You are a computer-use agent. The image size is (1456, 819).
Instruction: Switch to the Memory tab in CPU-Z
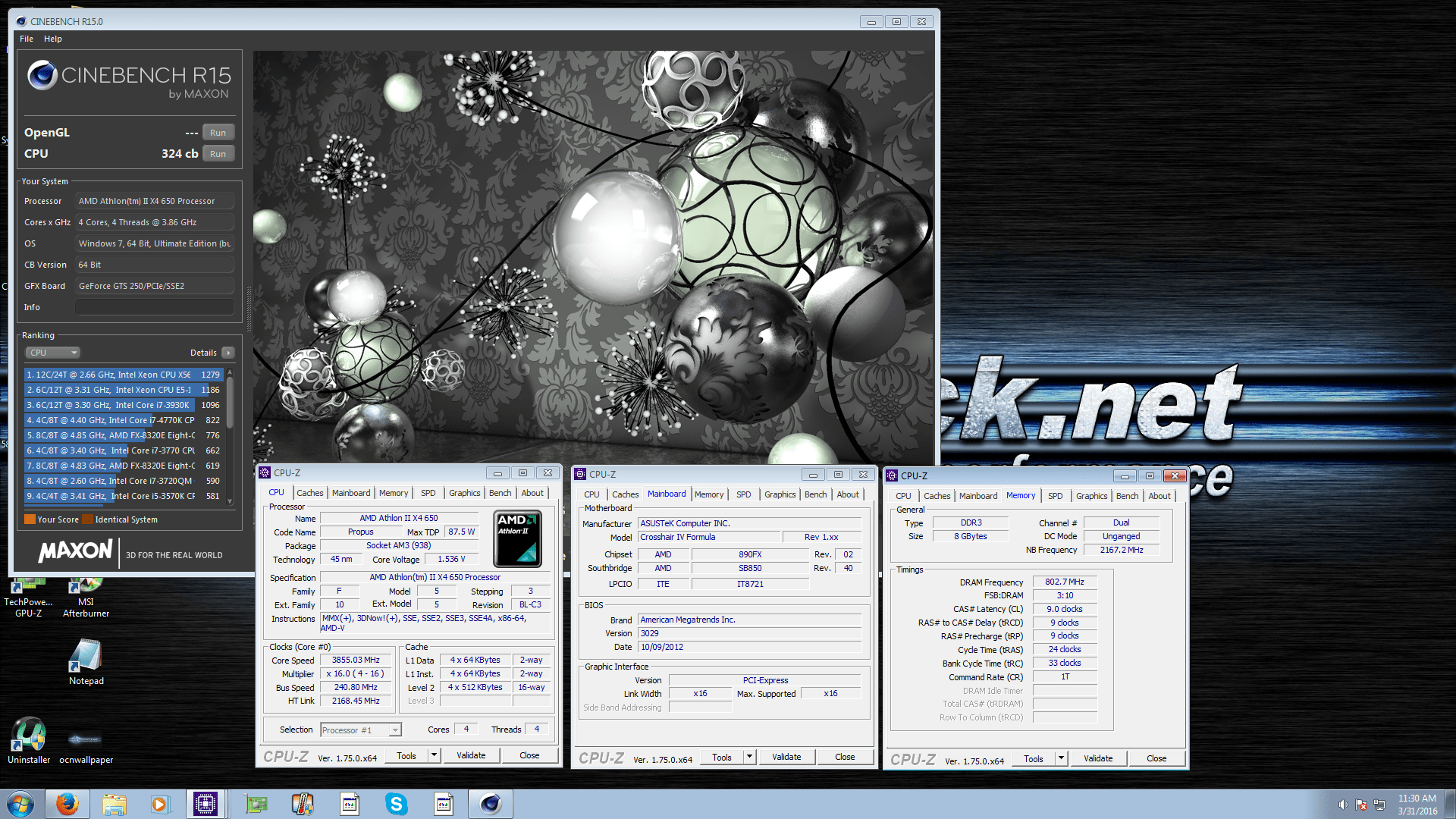click(x=394, y=492)
